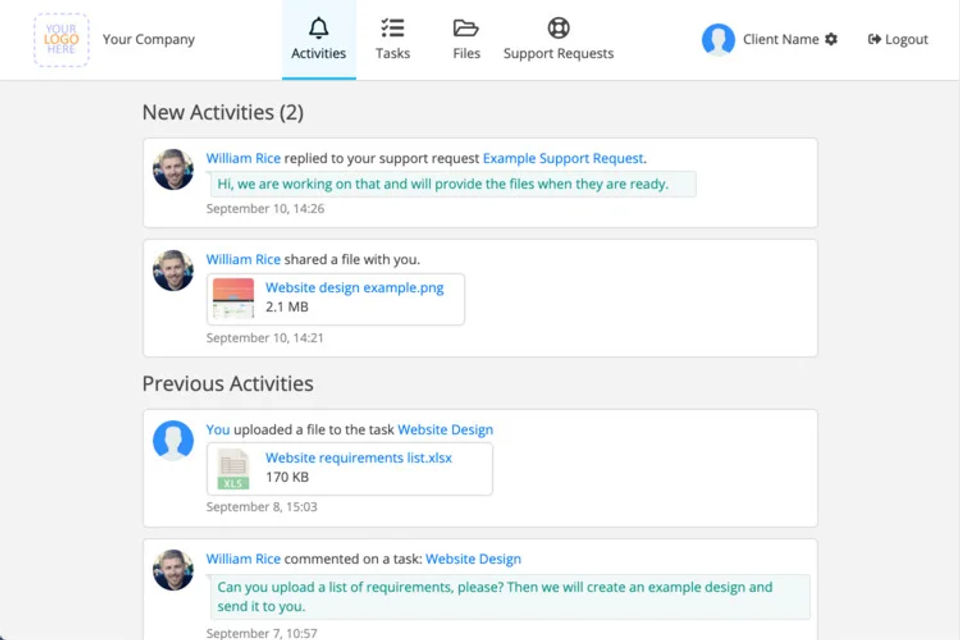The image size is (960, 640).
Task: Open the Example Support Request link
Action: click(563, 158)
